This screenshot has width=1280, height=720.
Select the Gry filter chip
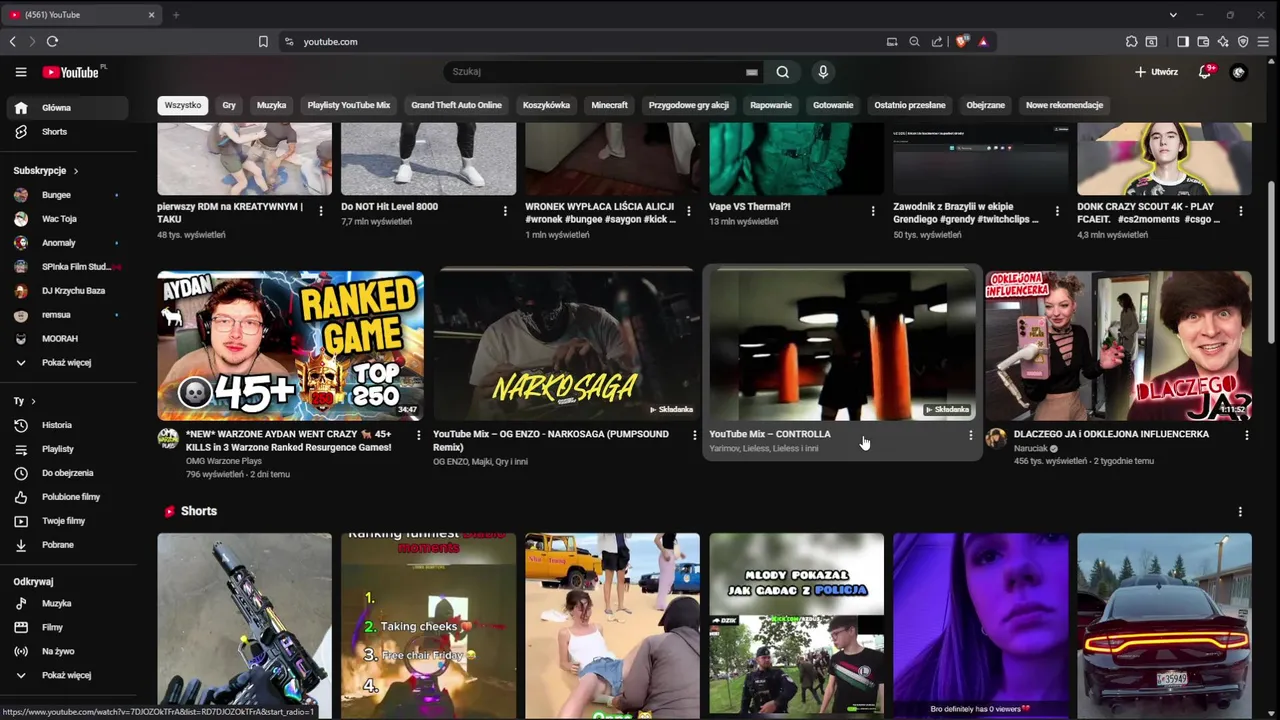(229, 105)
